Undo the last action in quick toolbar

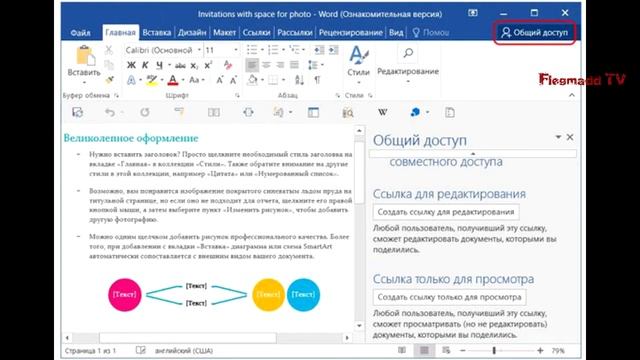(109, 112)
